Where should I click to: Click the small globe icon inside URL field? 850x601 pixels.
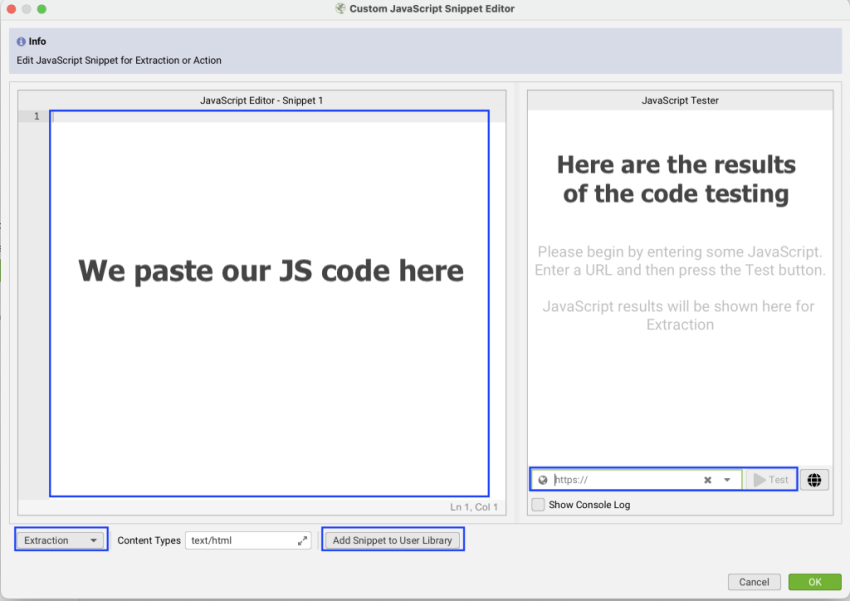point(543,480)
